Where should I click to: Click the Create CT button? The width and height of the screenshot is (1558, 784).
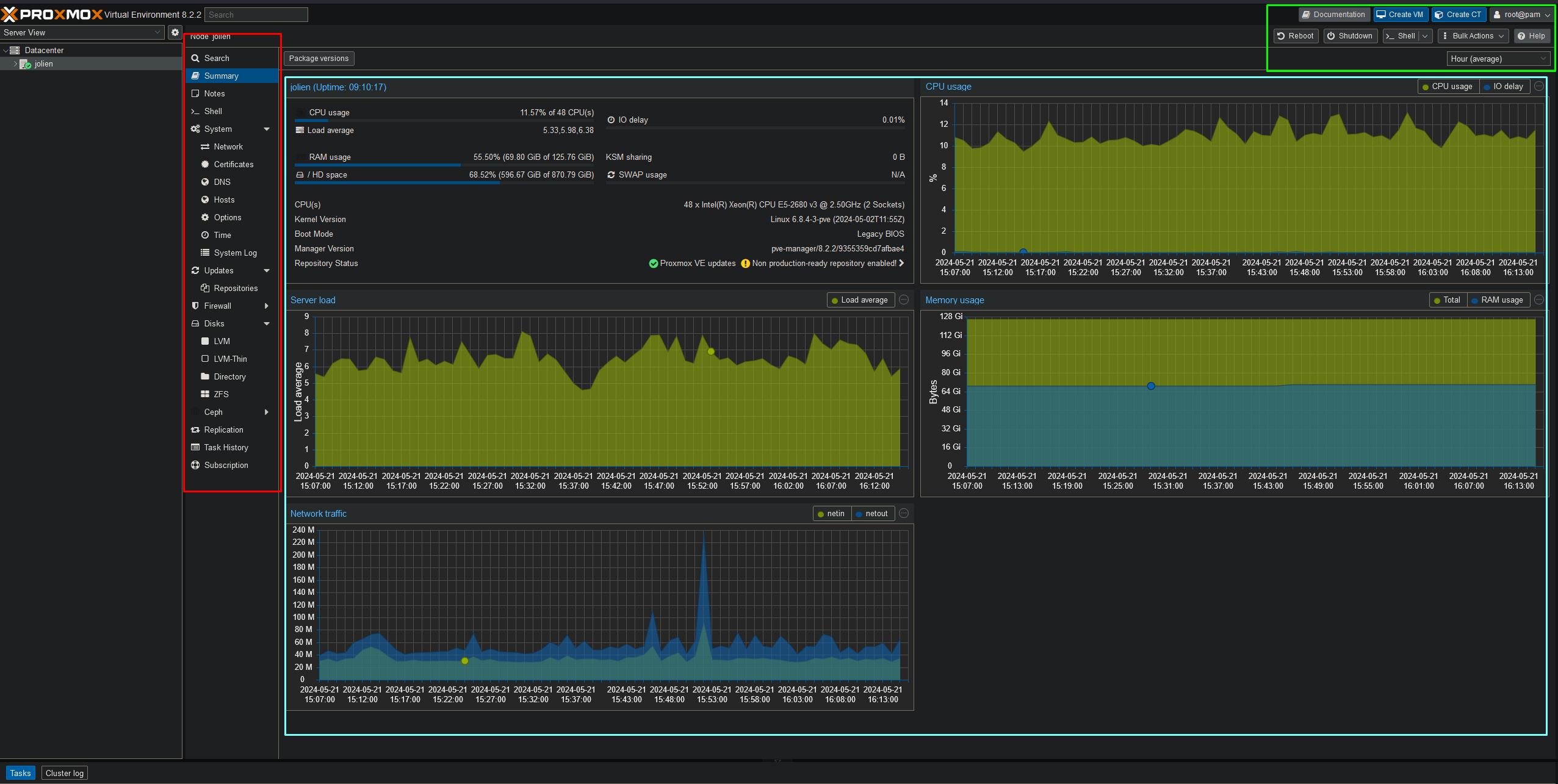tap(1459, 15)
